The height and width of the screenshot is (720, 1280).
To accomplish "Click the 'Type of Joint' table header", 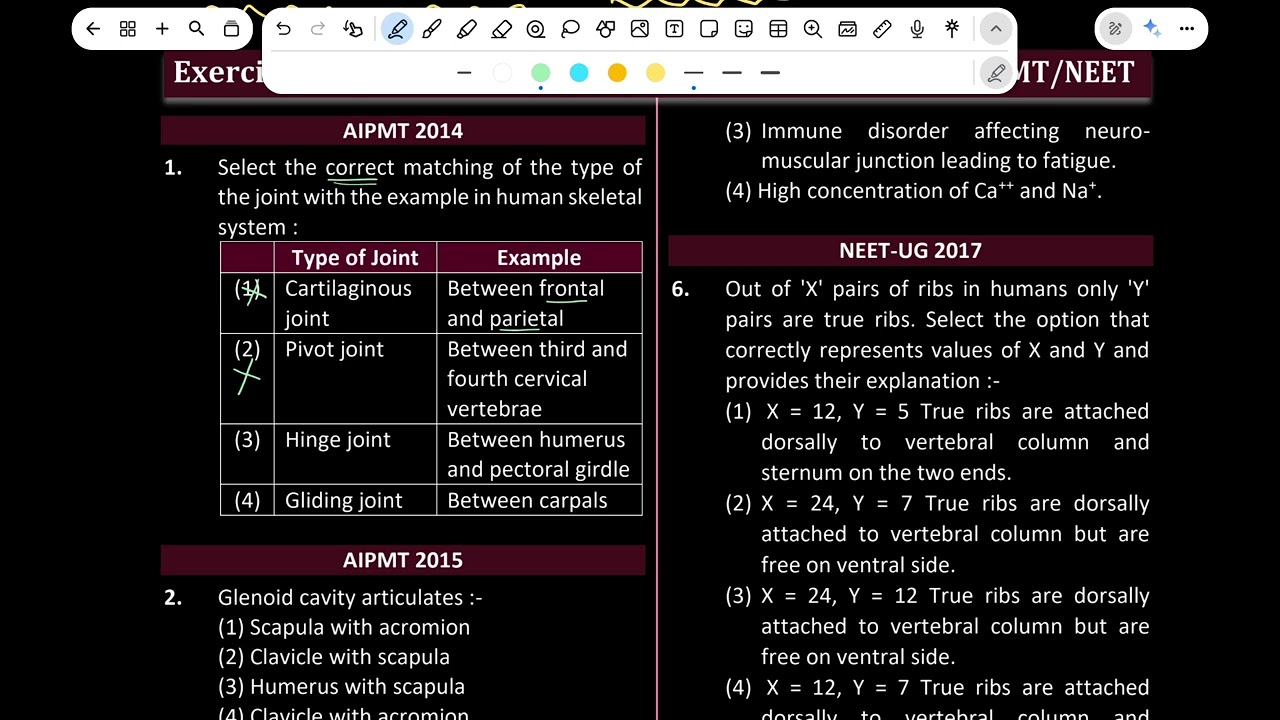I will pyautogui.click(x=355, y=258).
